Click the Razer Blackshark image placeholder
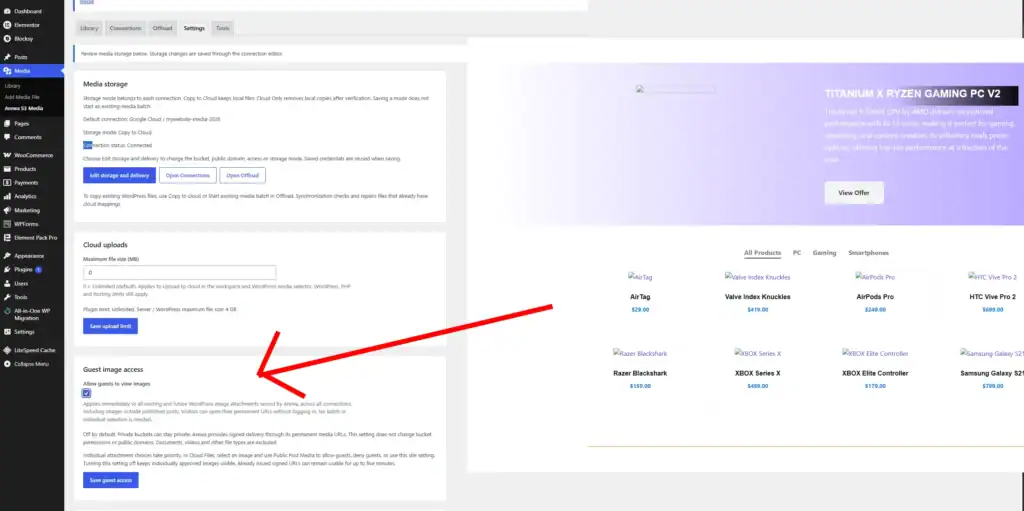Screen dimensions: 1024x511 (x=640, y=354)
